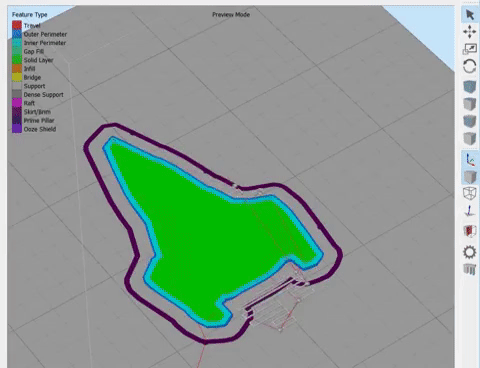Image resolution: width=480 pixels, height=368 pixels.
Task: Click the Dense Support legend label
Action: pyautogui.click(x=43, y=95)
